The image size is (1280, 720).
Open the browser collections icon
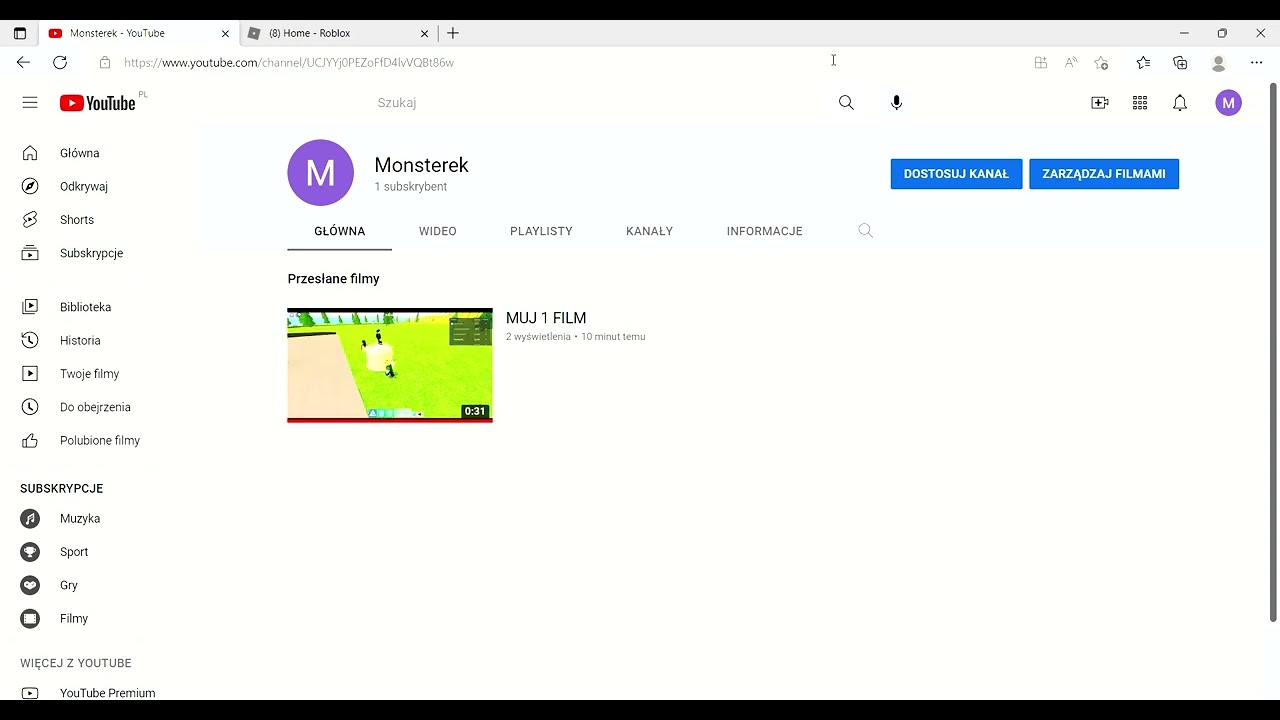click(1180, 62)
